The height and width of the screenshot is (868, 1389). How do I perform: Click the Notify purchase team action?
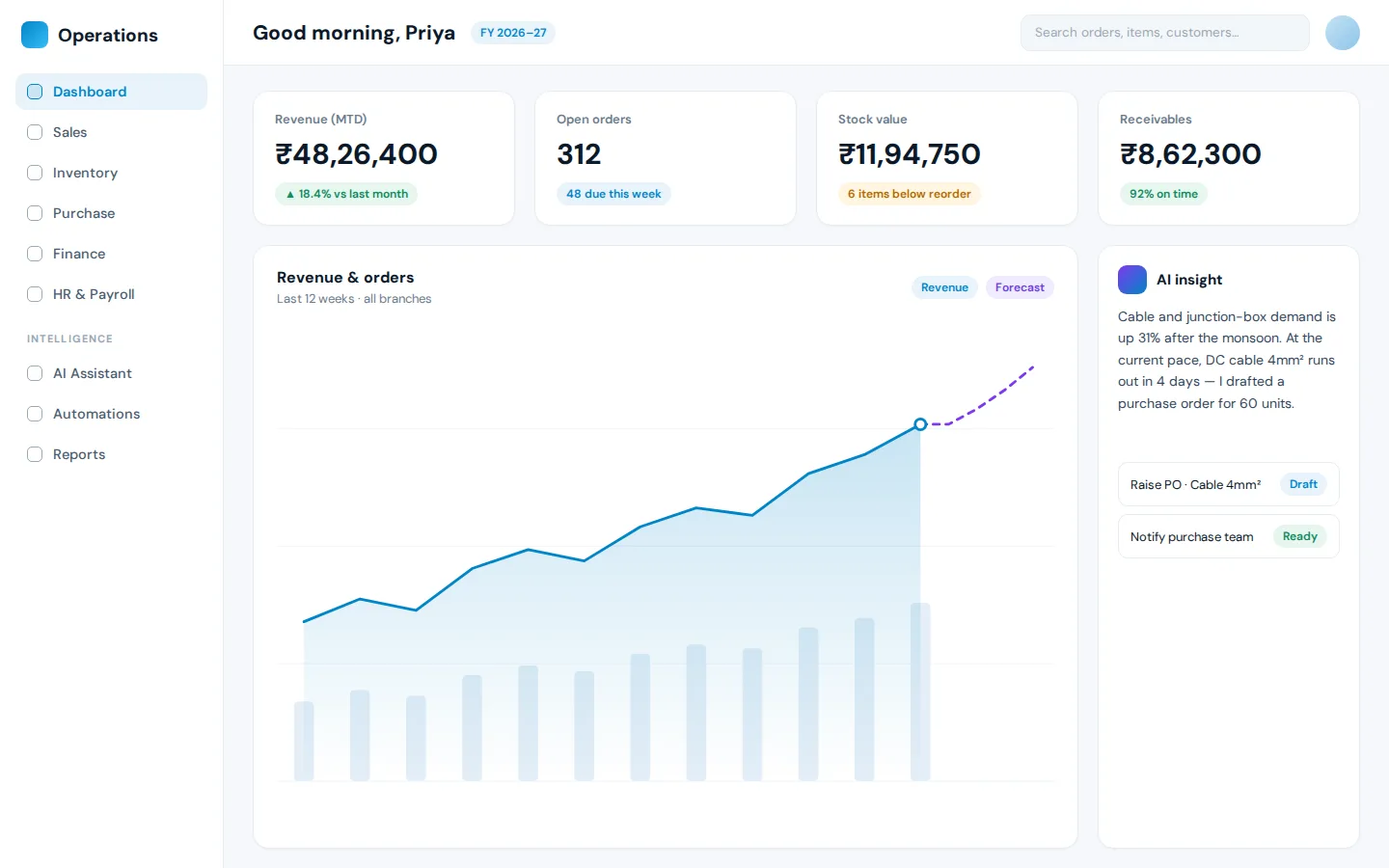coord(1229,536)
